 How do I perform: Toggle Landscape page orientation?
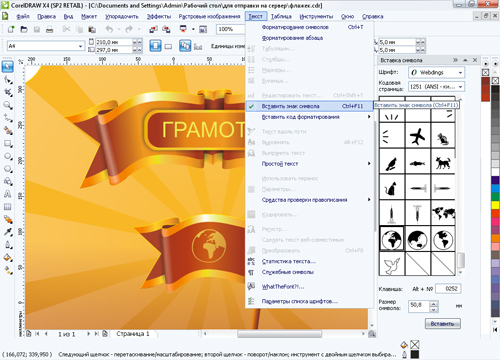coord(168,46)
